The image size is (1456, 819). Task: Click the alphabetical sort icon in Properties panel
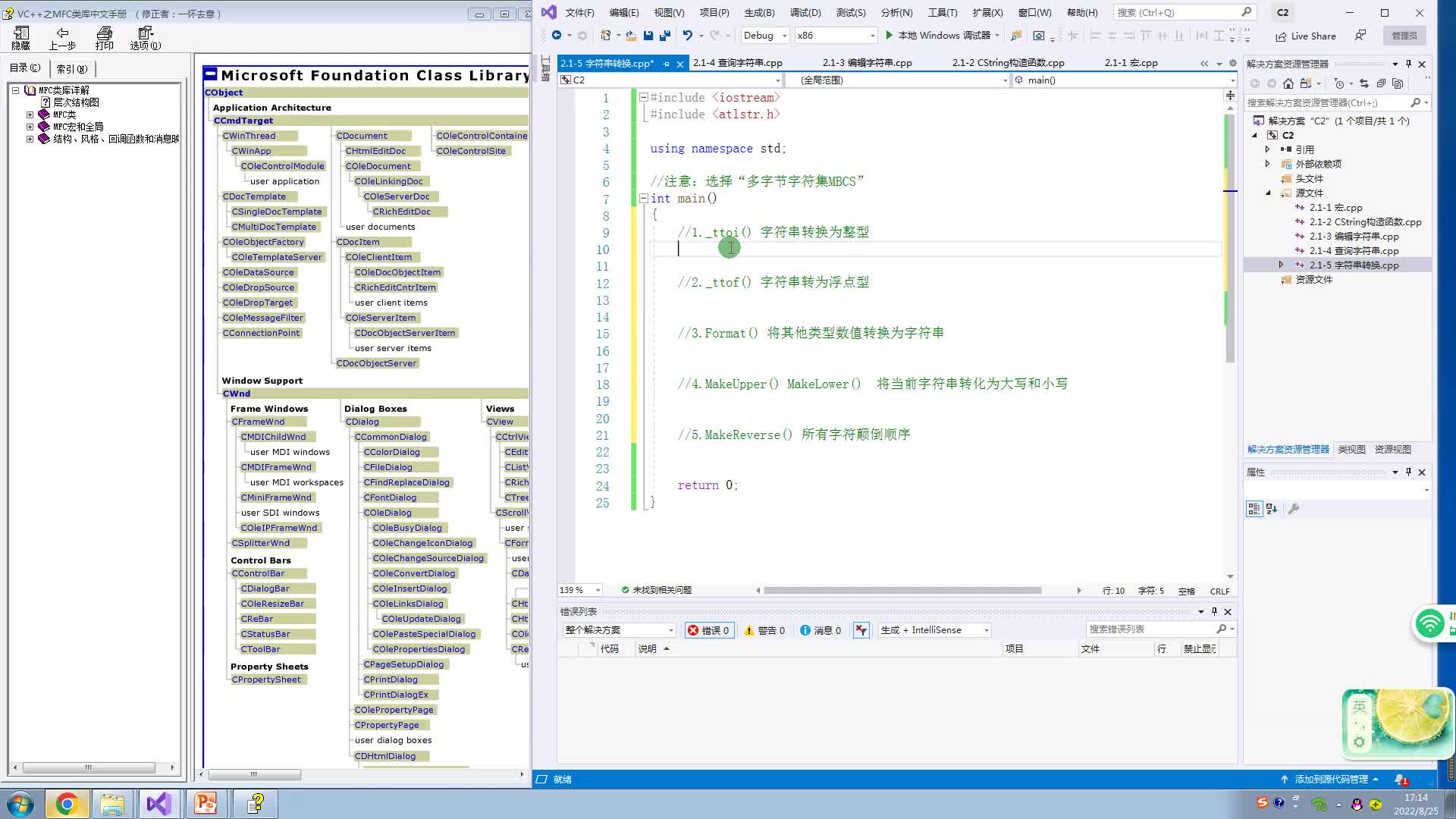click(1272, 509)
